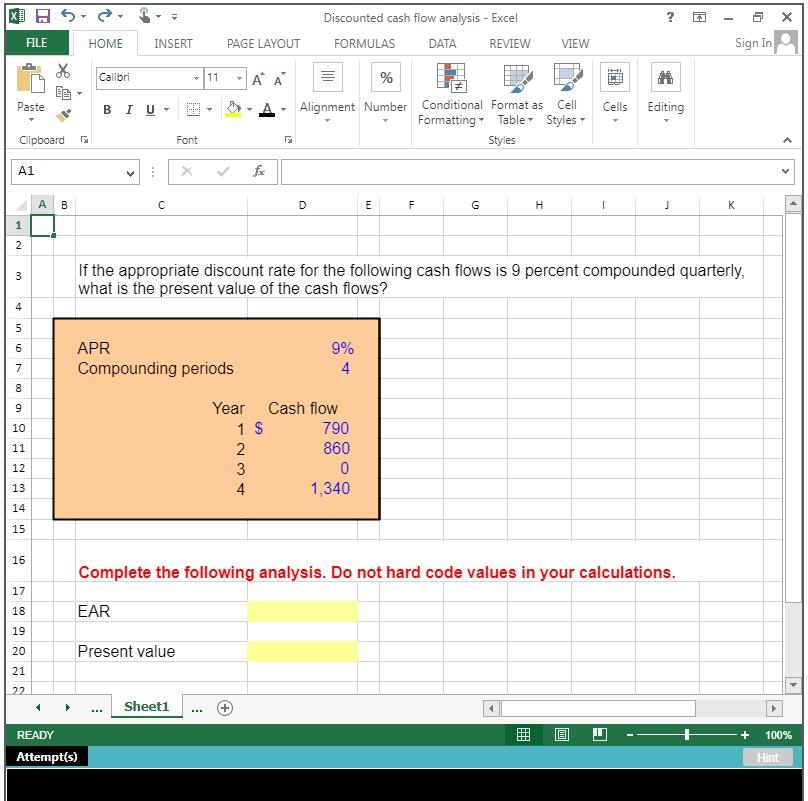Switch to Page Layout view
This screenshot has height=801, width=808.
[x=562, y=735]
